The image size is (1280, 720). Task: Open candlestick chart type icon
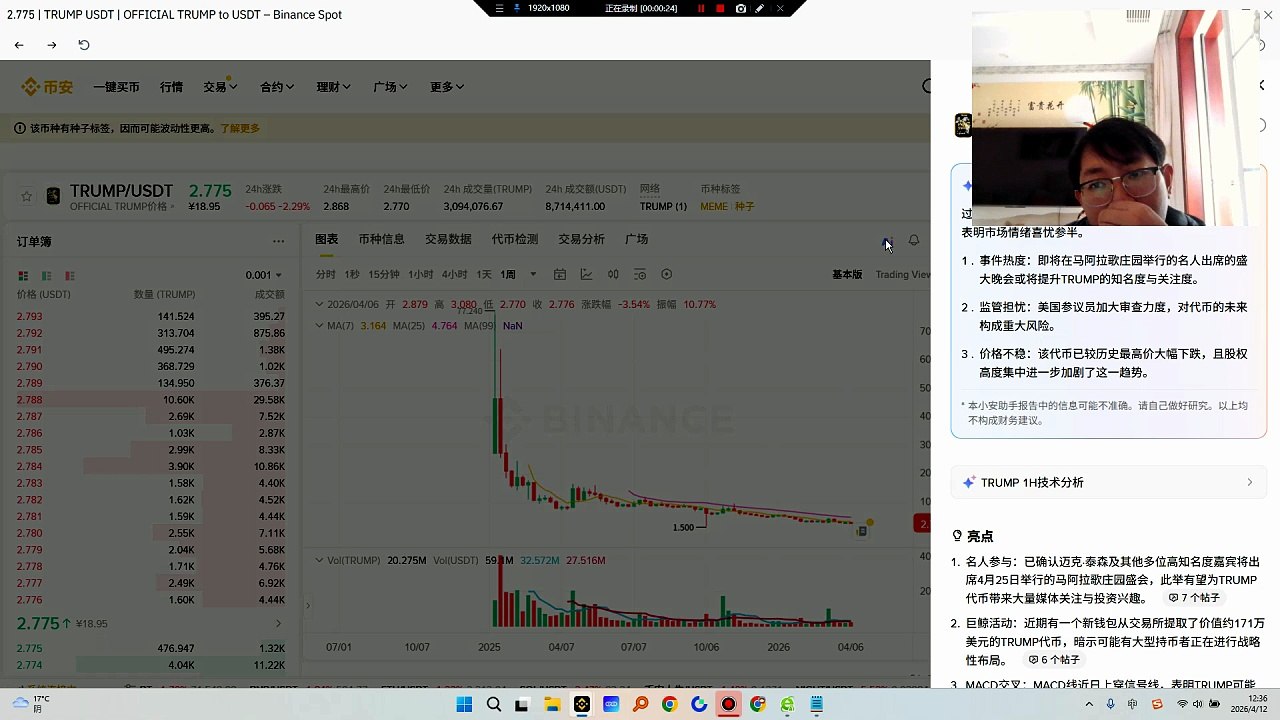click(x=613, y=274)
